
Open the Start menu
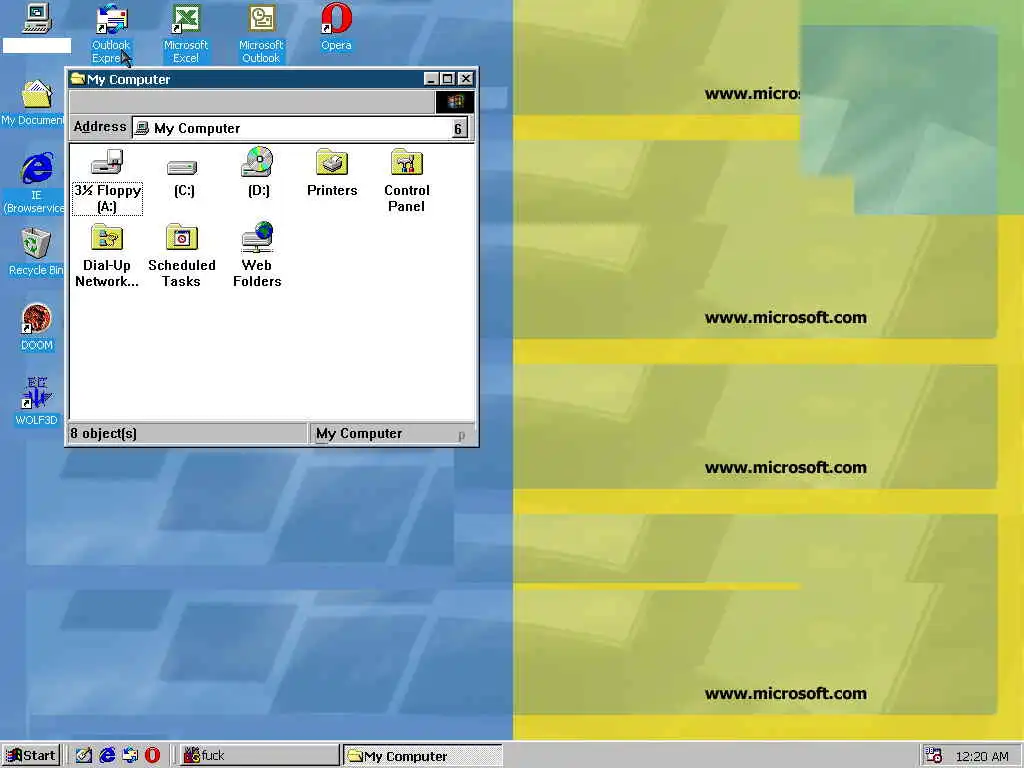coord(30,756)
